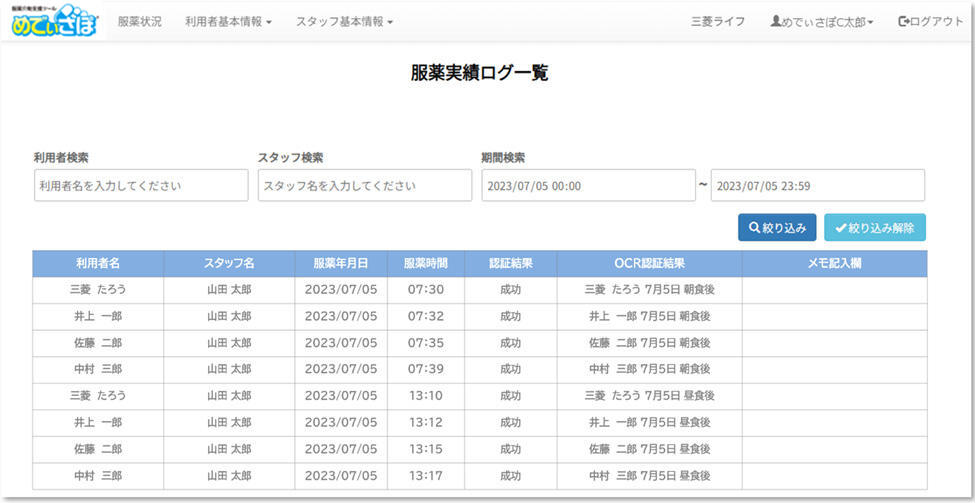The image size is (980, 503).
Task: Click the 服薬時間 column header
Action: [426, 264]
